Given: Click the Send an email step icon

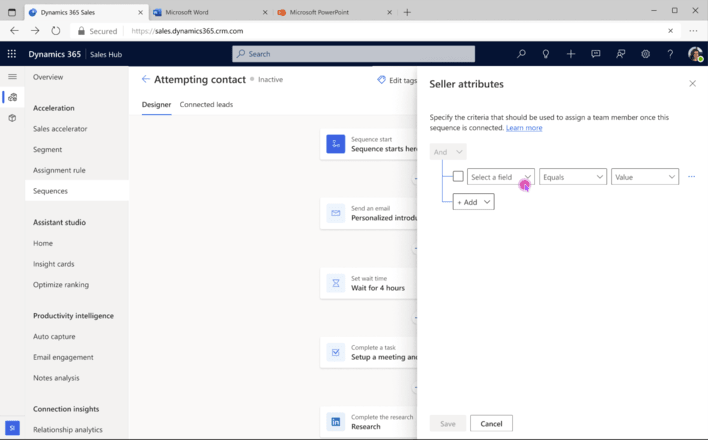Looking at the screenshot, I should [x=335, y=213].
